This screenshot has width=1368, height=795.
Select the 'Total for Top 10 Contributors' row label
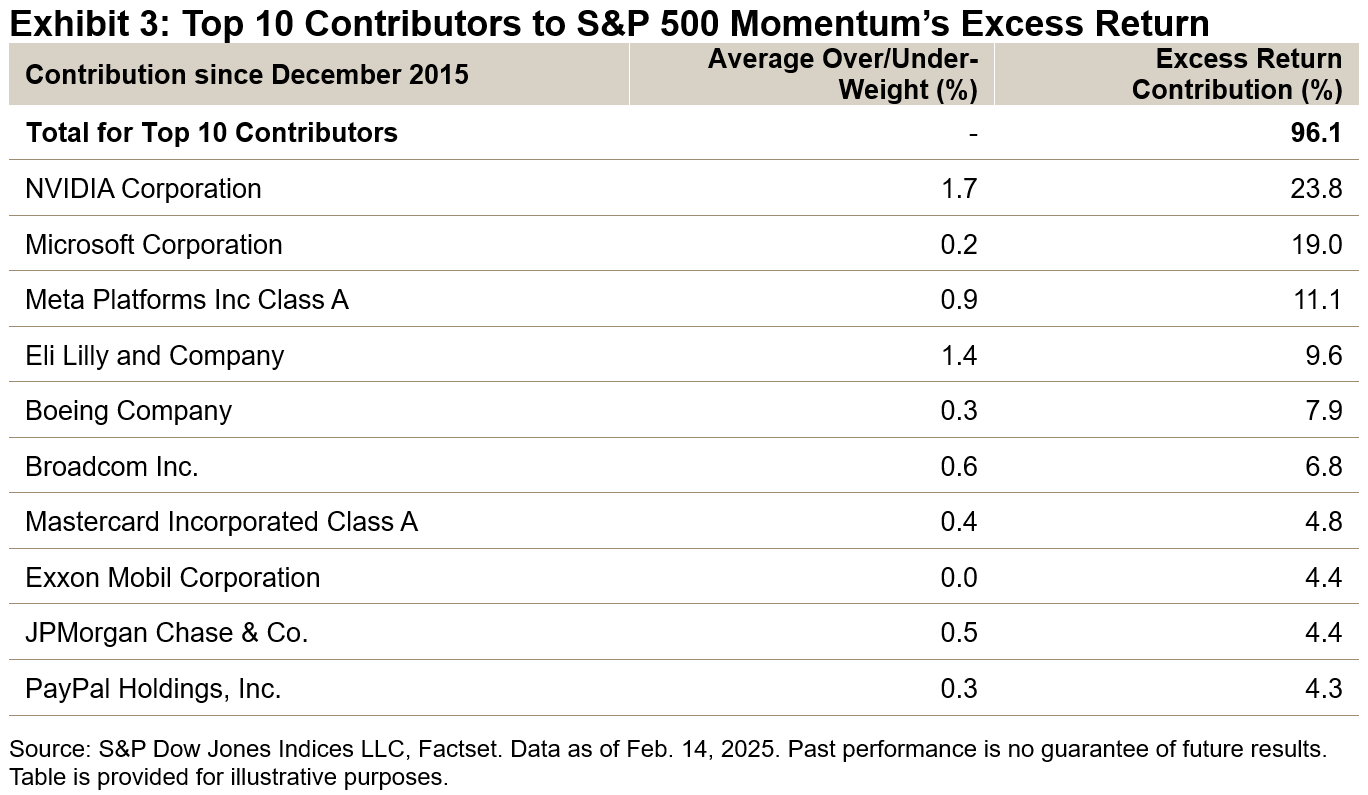tap(212, 133)
